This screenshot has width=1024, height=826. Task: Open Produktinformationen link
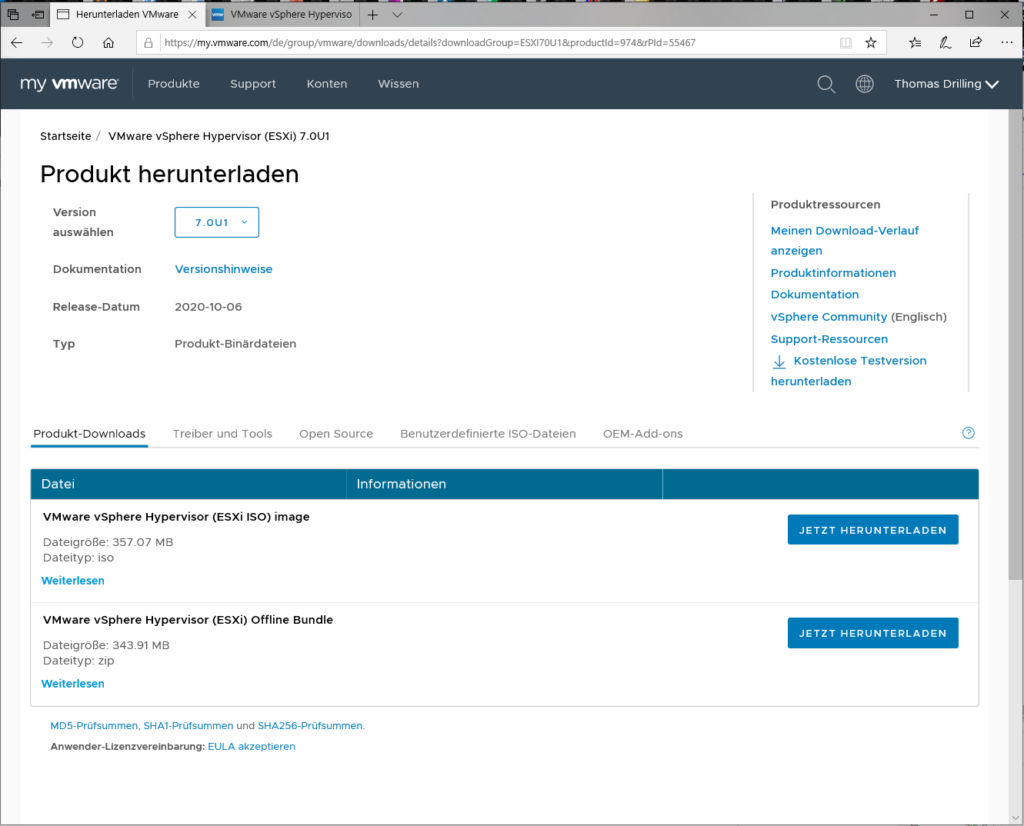[x=833, y=273]
